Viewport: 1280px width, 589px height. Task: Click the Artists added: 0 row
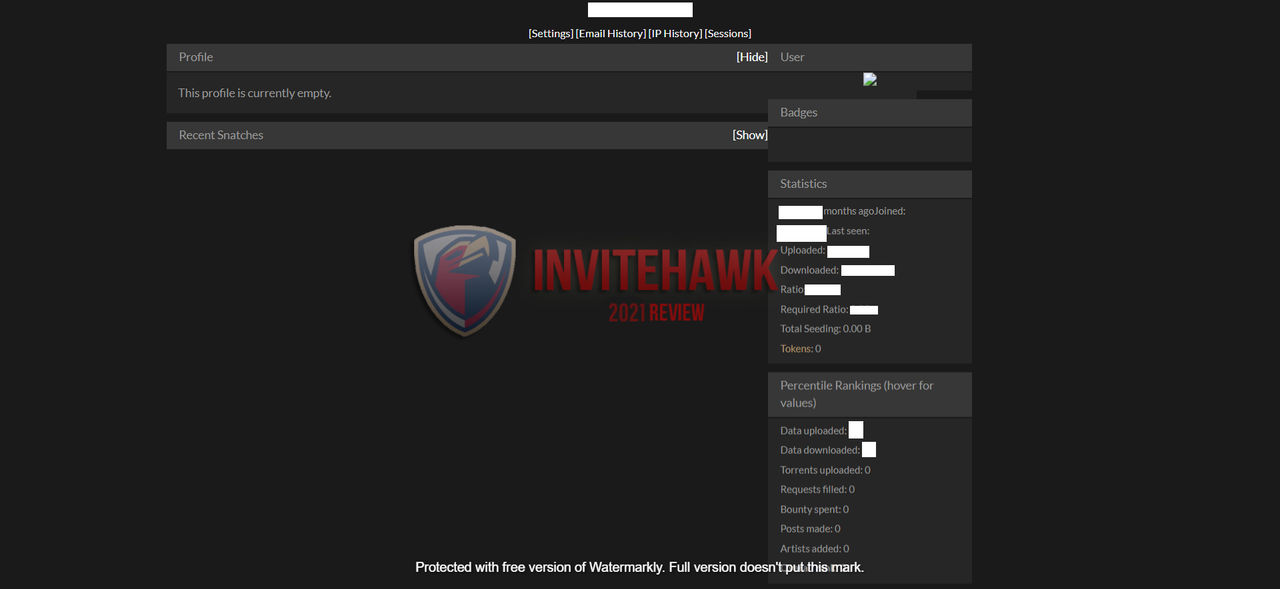tap(814, 548)
